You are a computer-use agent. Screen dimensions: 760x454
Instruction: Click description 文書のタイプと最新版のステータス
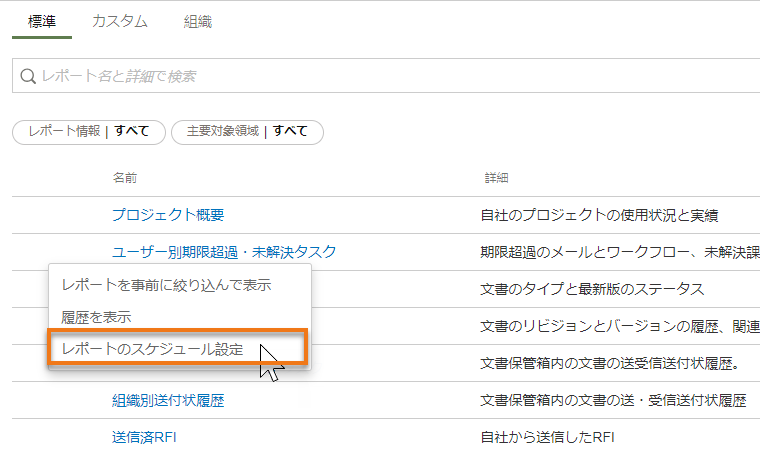(592, 289)
